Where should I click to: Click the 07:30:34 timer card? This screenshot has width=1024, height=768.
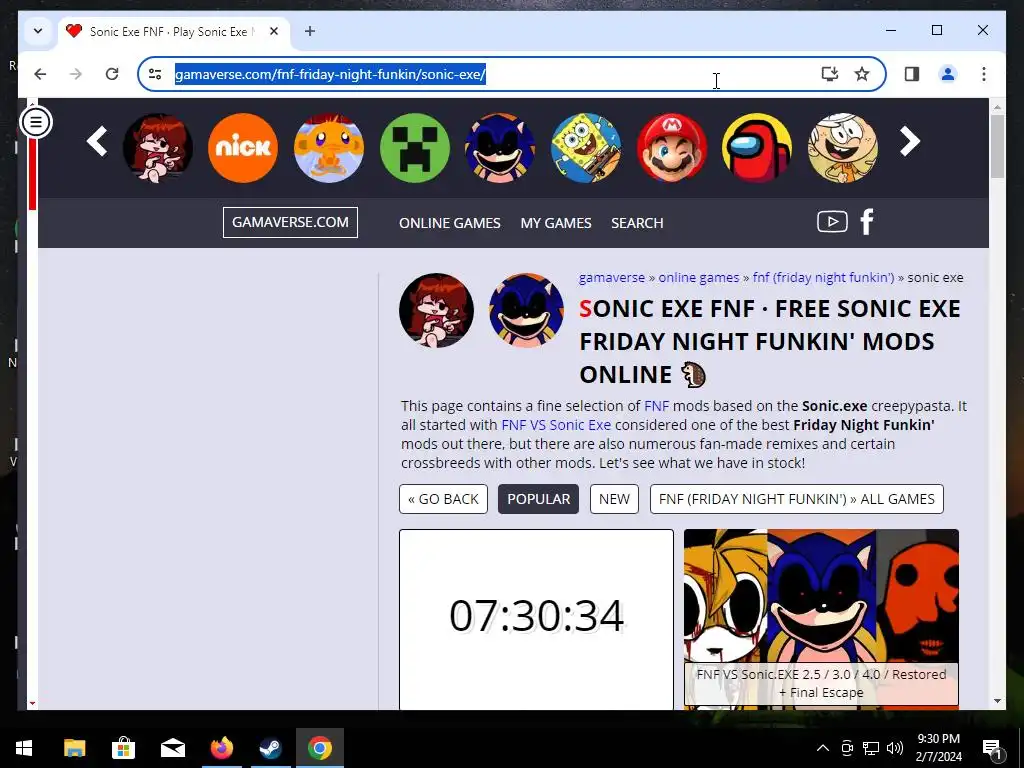536,618
